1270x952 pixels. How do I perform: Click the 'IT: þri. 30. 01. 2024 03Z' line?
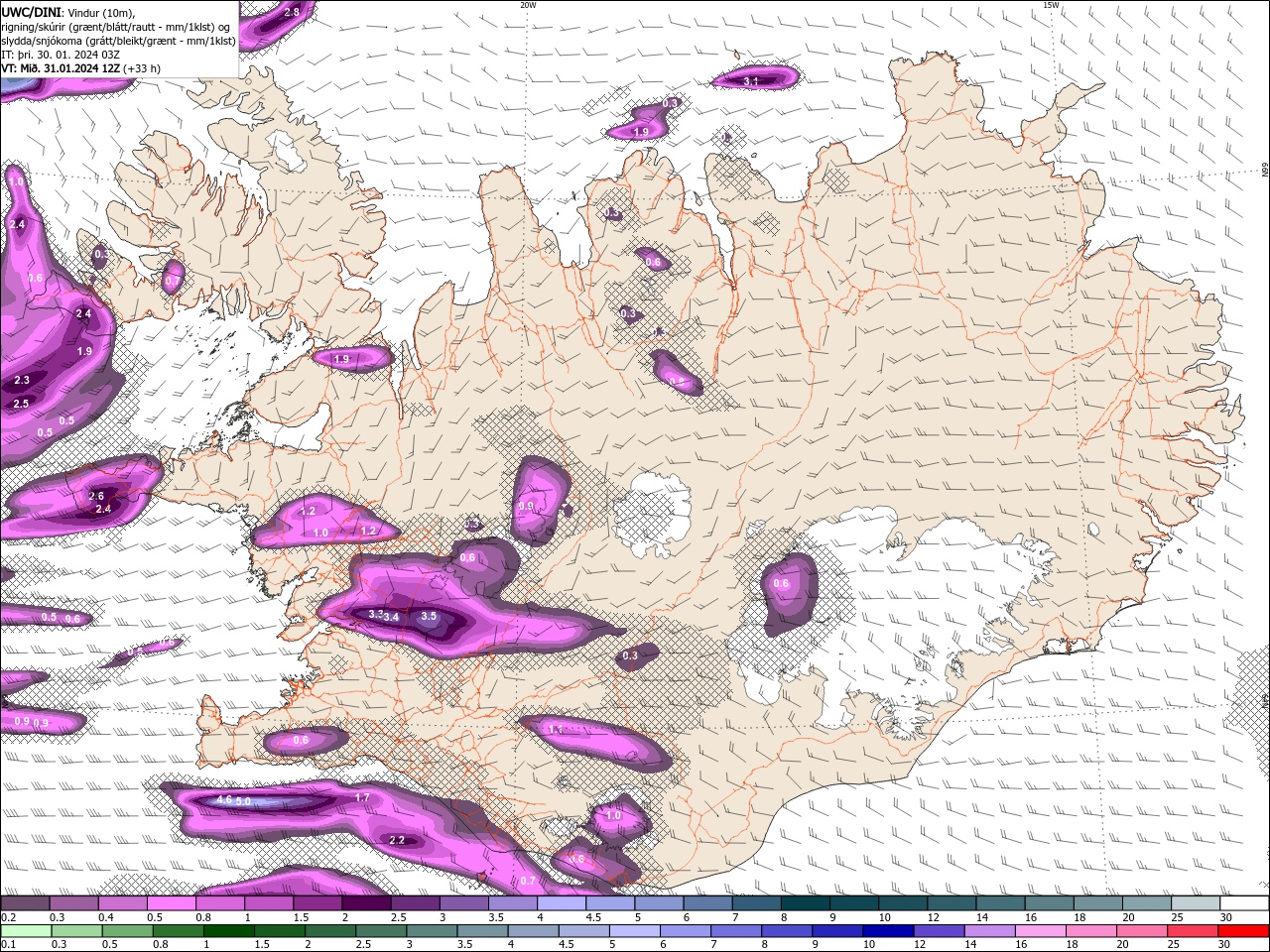pos(62,55)
